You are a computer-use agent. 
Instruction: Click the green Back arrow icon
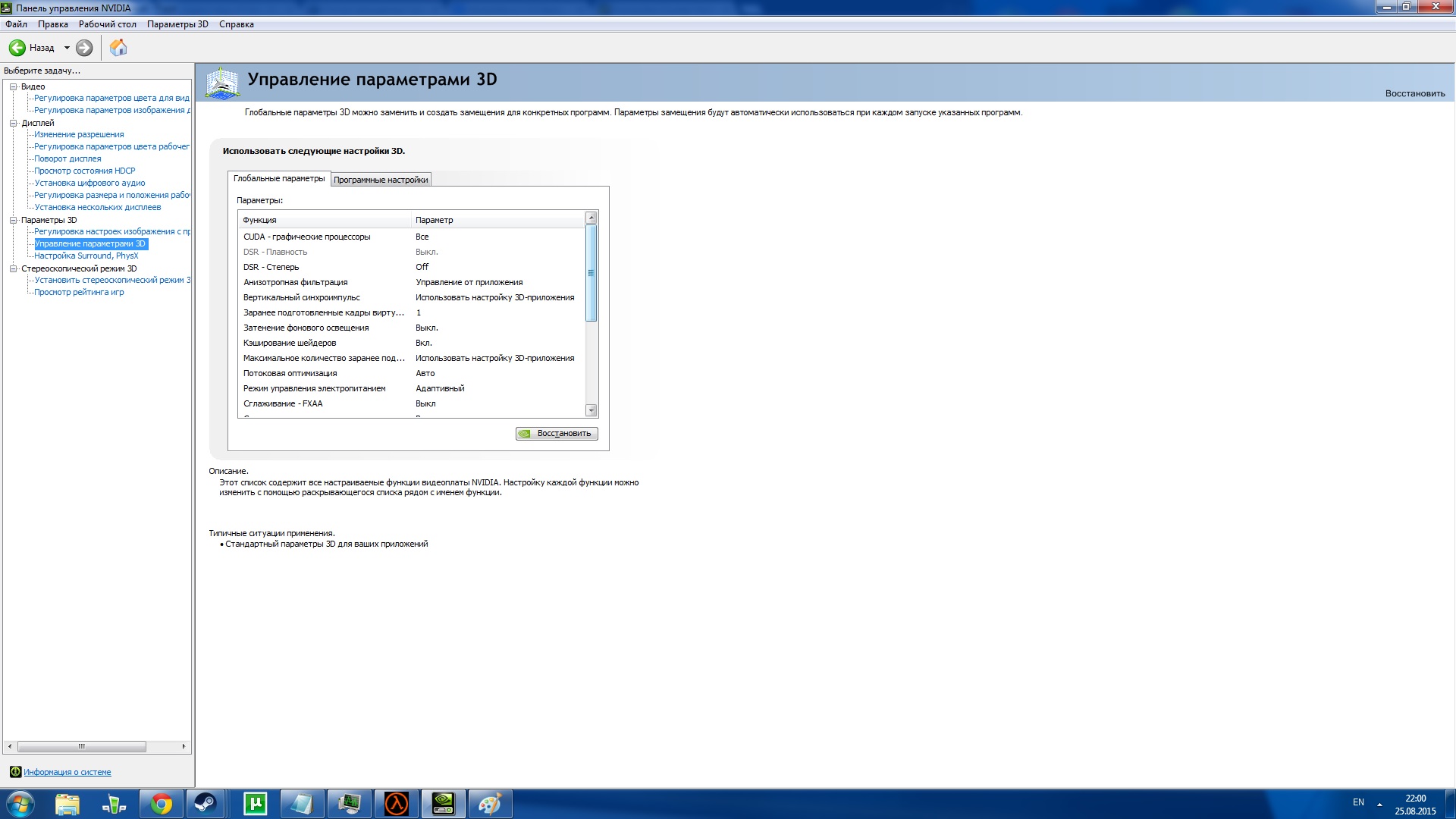tap(17, 48)
